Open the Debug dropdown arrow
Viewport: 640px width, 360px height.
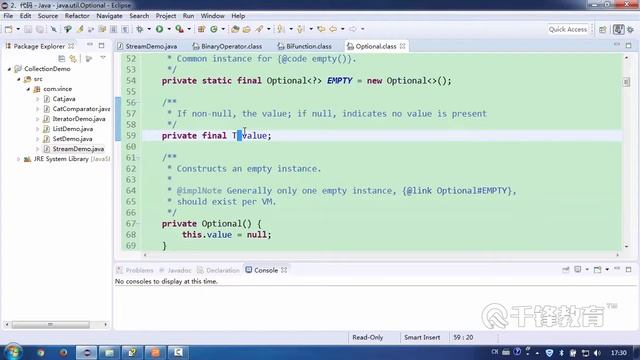pos(149,29)
